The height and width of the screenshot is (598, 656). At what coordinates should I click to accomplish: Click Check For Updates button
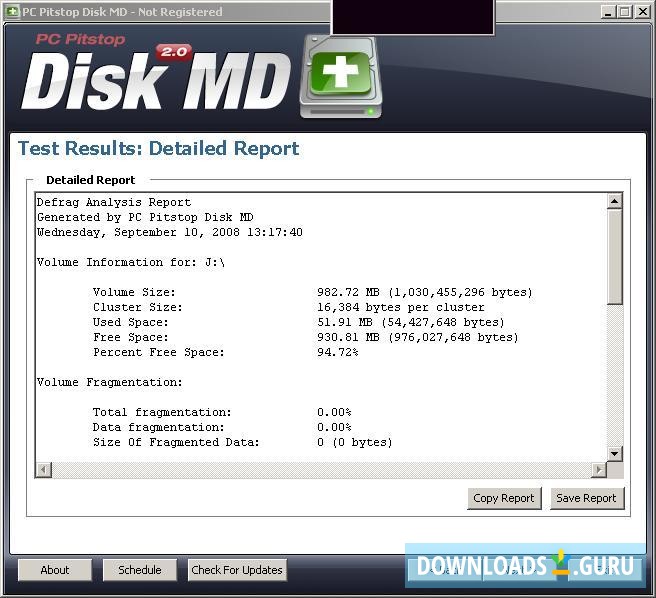pyautogui.click(x=237, y=570)
